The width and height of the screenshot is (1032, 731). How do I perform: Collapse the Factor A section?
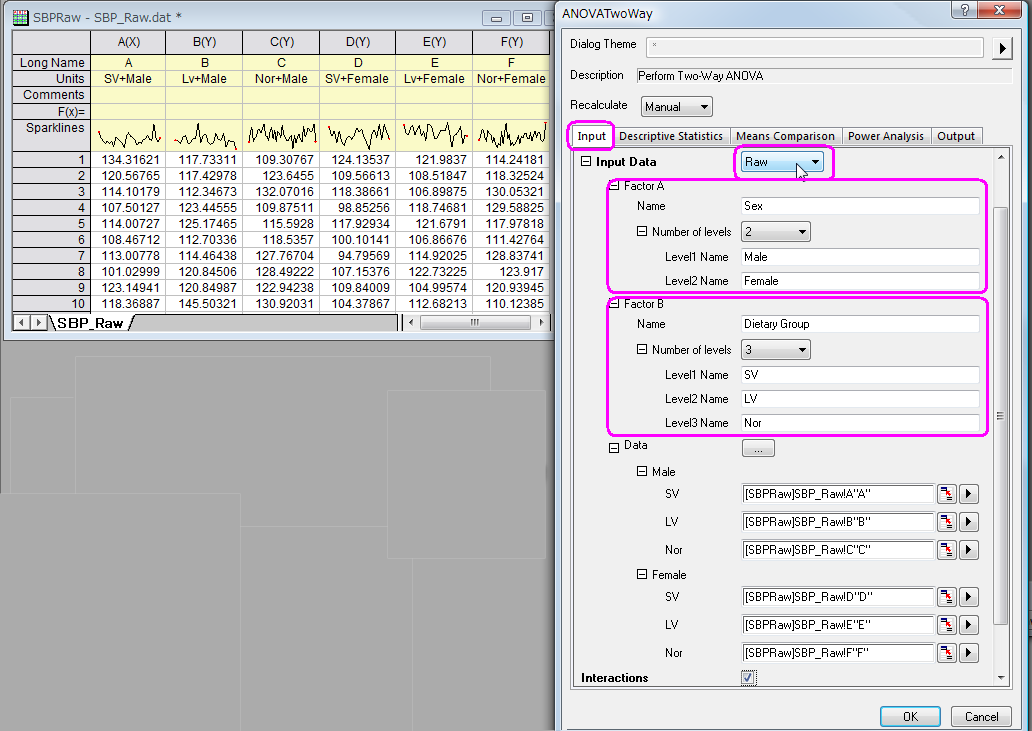tap(614, 186)
